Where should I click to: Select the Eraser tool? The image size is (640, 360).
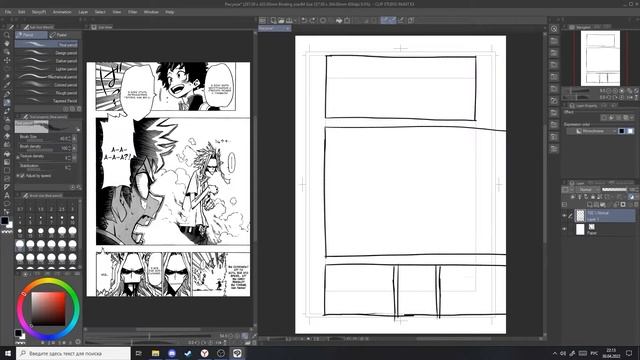click(x=7, y=136)
